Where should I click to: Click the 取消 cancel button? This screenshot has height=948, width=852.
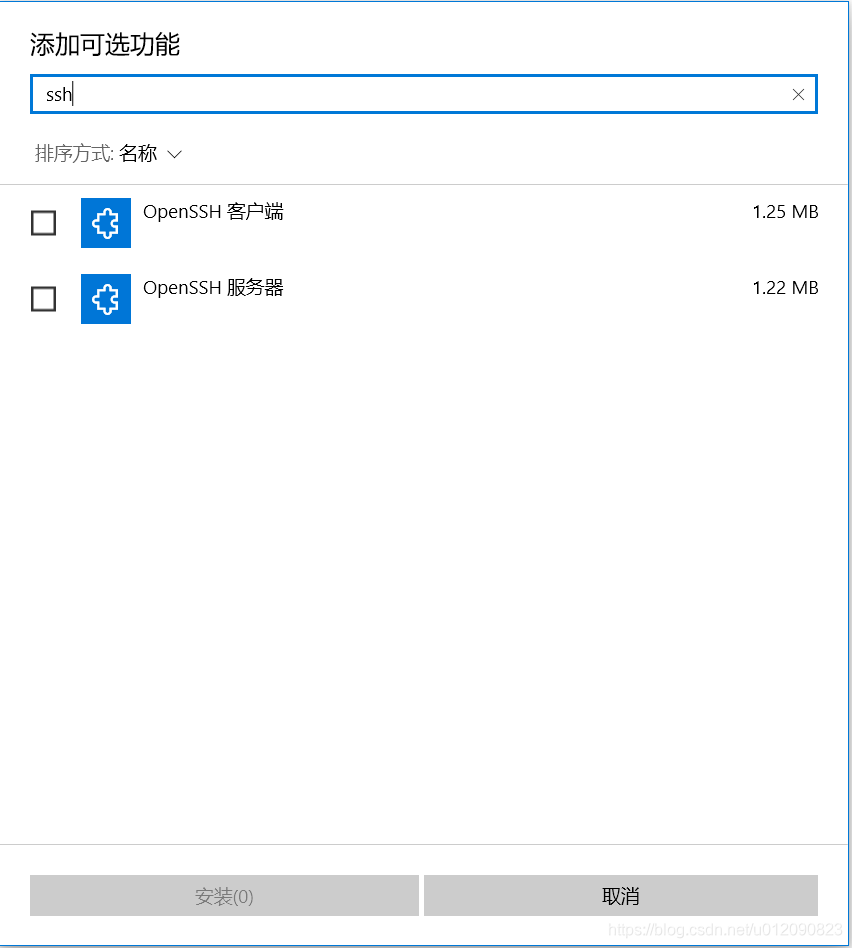coord(621,895)
